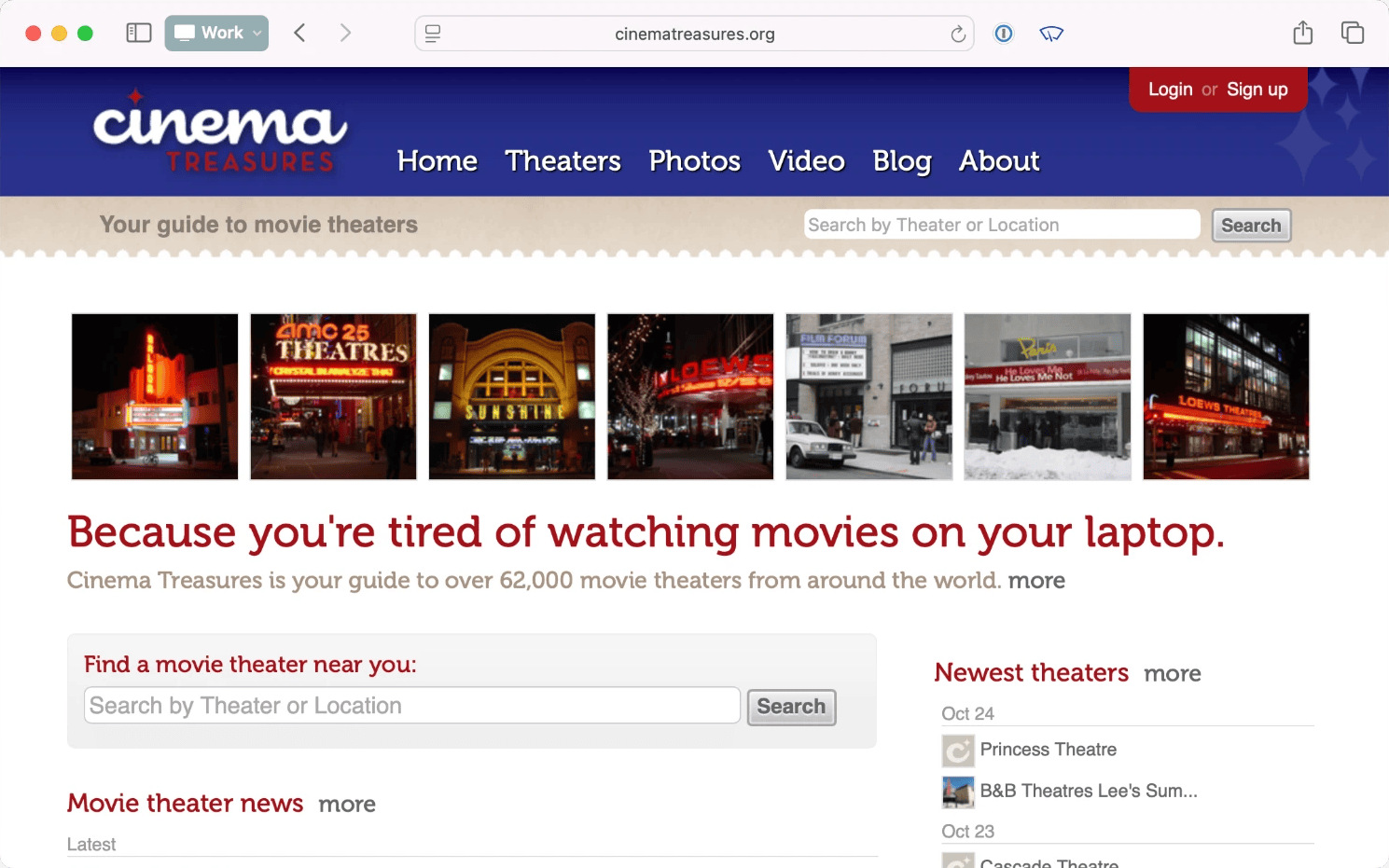The width and height of the screenshot is (1389, 868).
Task: Click the Login link
Action: [x=1171, y=90]
